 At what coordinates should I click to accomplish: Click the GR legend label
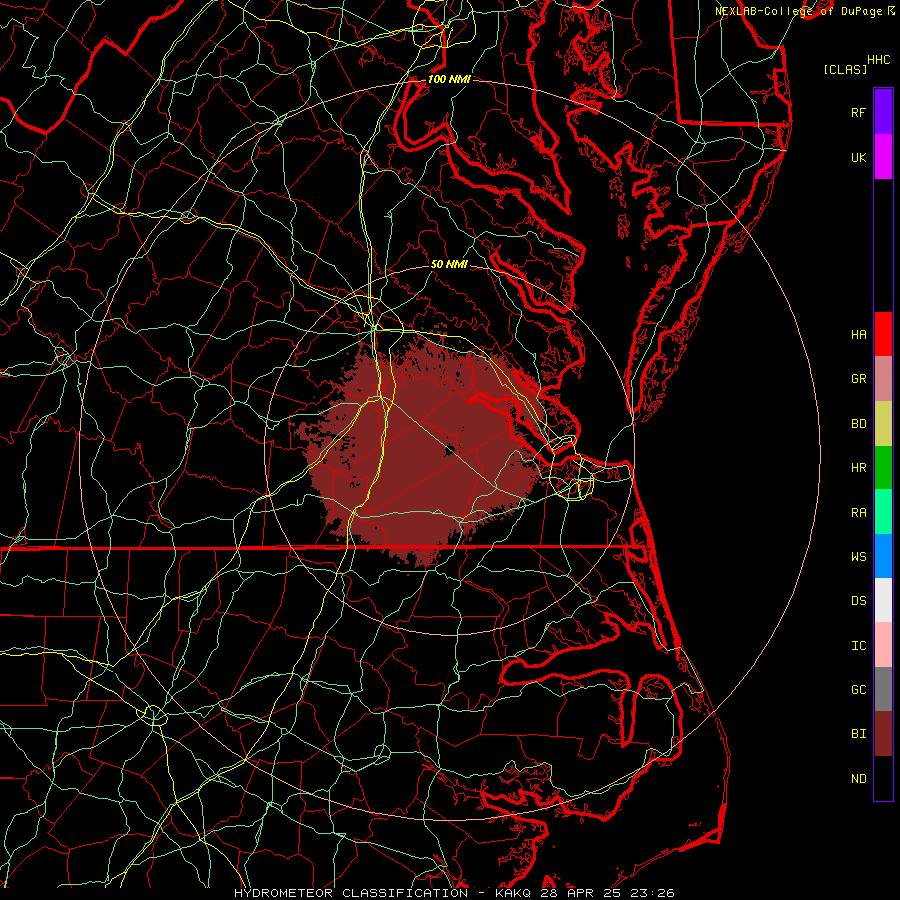(x=858, y=379)
